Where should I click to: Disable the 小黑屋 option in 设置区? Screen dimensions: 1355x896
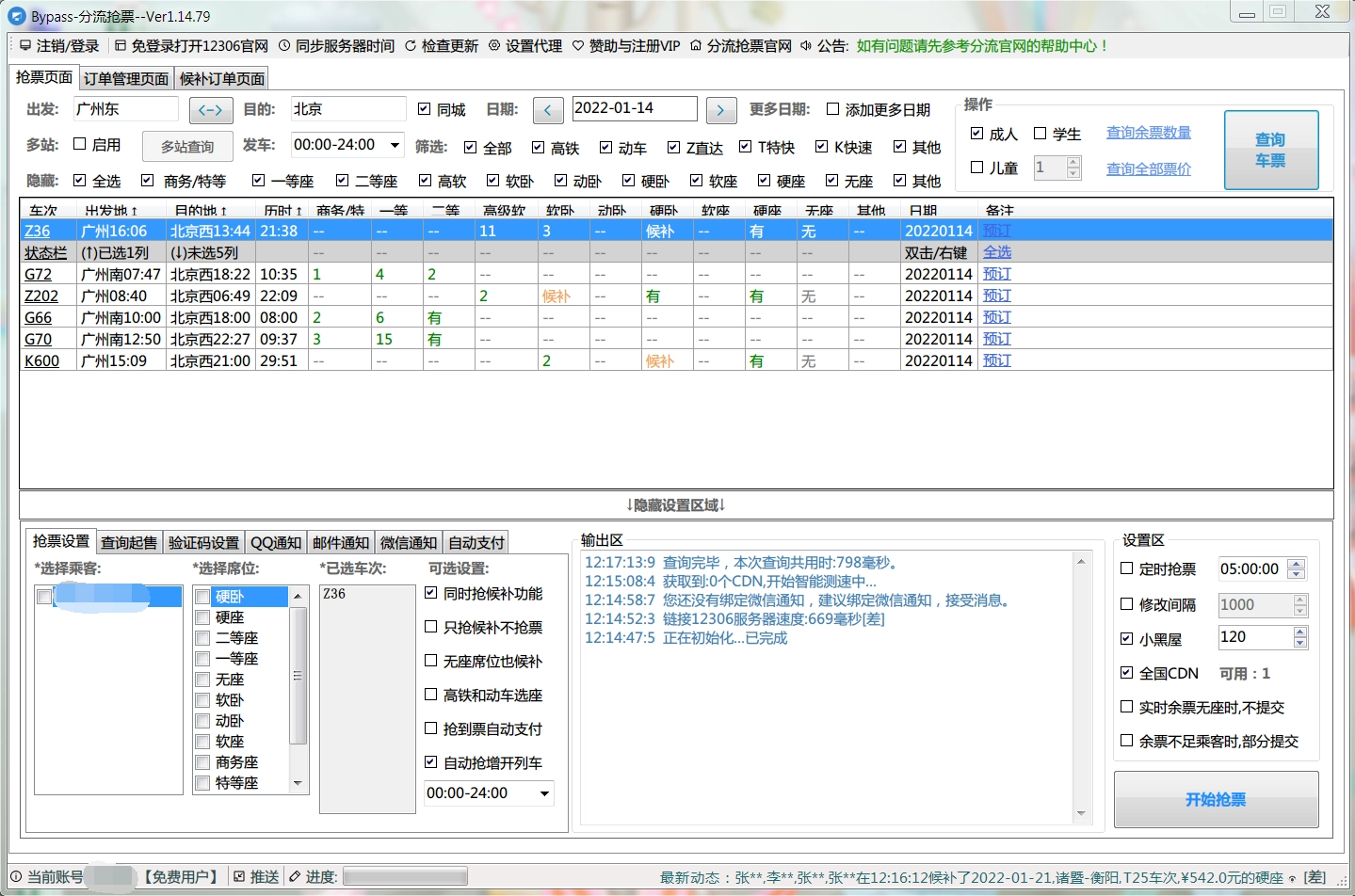pyautogui.click(x=1126, y=638)
